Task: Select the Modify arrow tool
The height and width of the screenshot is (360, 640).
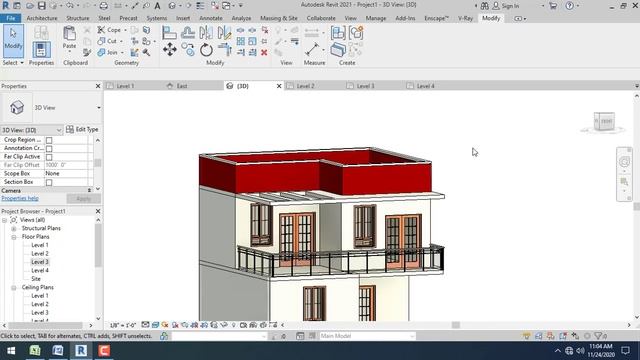Action: [13, 41]
